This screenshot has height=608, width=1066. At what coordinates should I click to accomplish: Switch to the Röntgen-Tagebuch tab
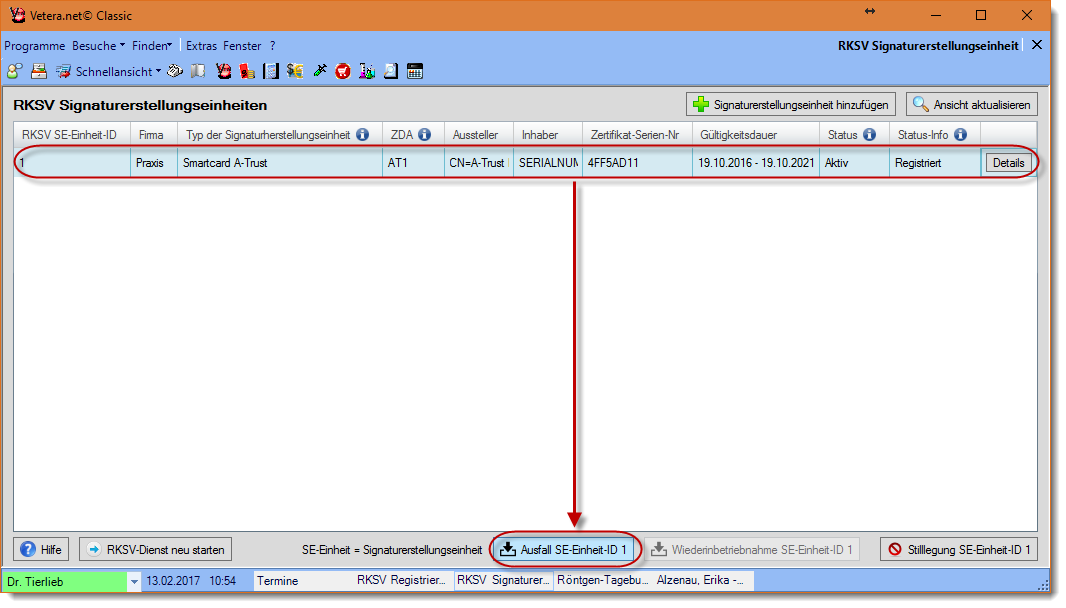click(x=602, y=581)
